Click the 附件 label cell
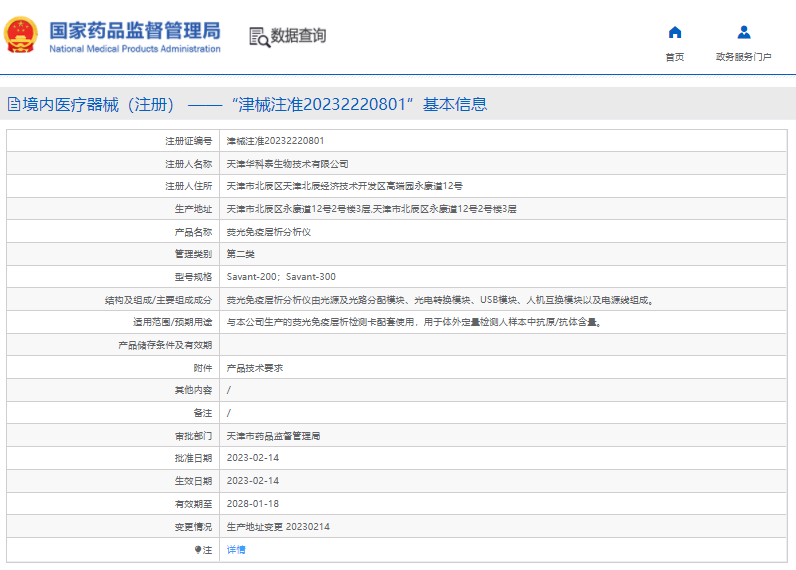796x570 pixels. 113,368
